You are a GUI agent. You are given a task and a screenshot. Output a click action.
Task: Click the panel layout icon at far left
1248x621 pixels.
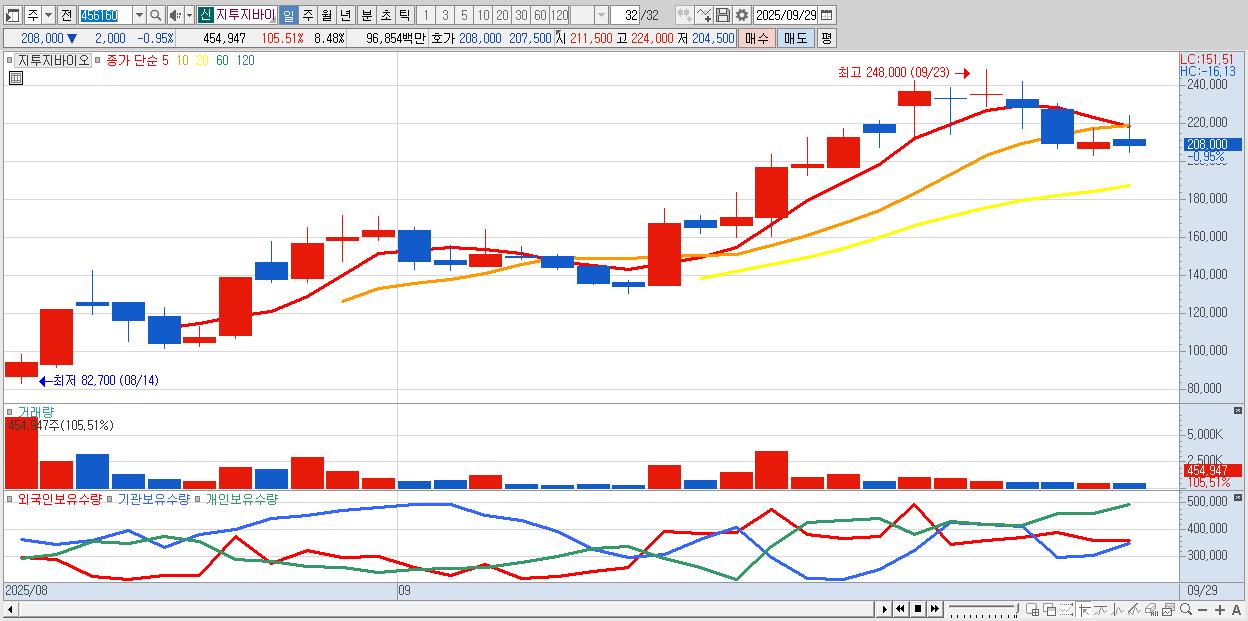pyautogui.click(x=12, y=16)
